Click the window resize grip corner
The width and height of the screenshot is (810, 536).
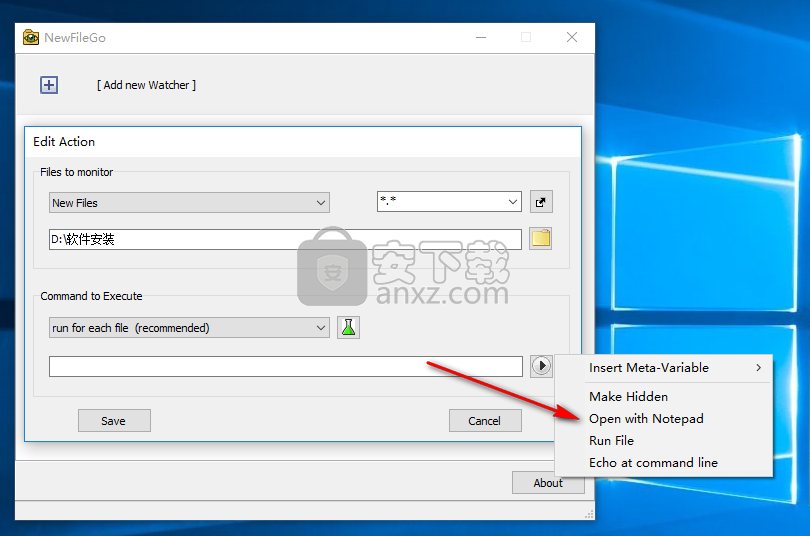tap(589, 514)
